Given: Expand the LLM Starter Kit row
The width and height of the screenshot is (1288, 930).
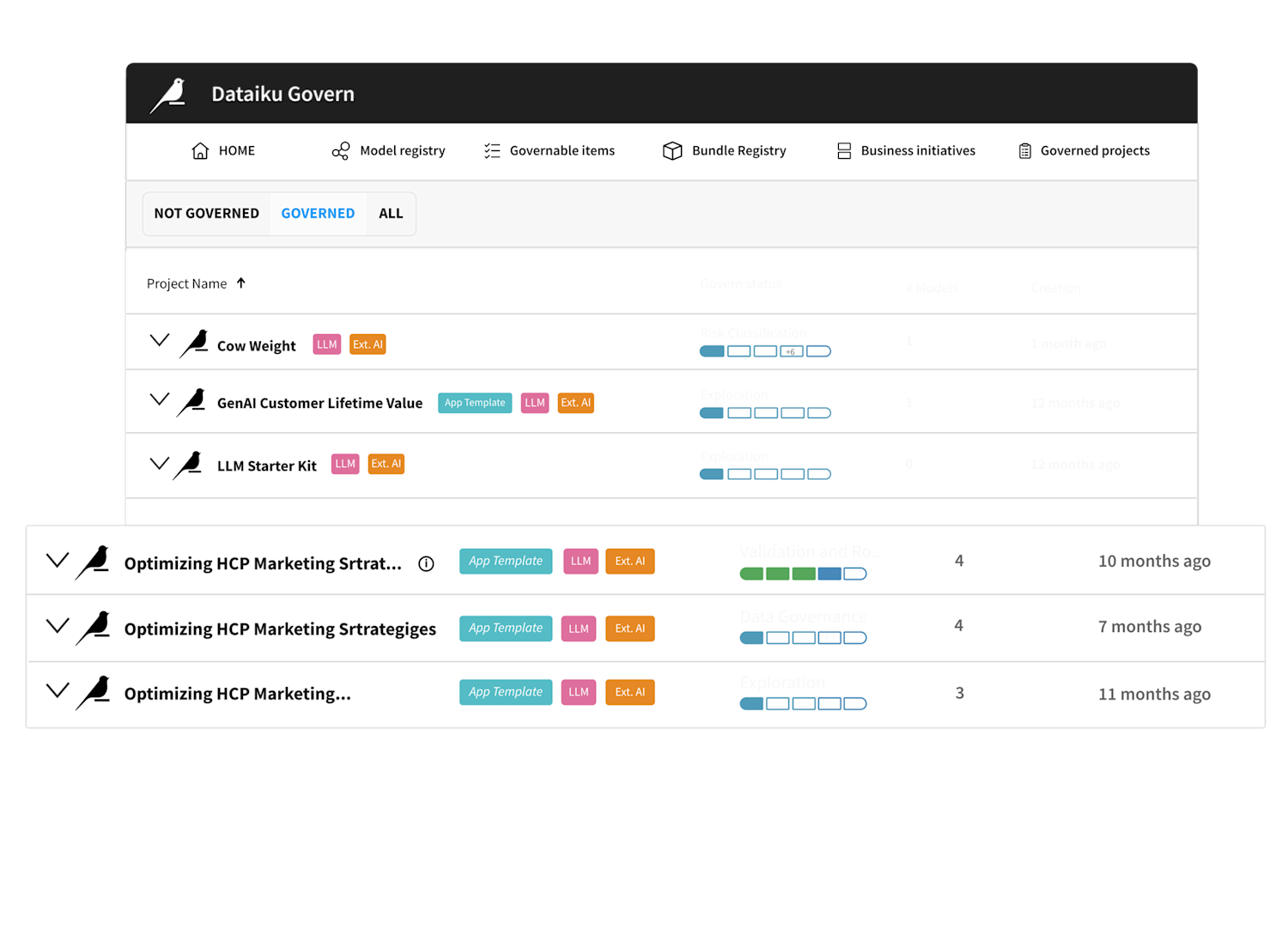Looking at the screenshot, I should pos(160,464).
